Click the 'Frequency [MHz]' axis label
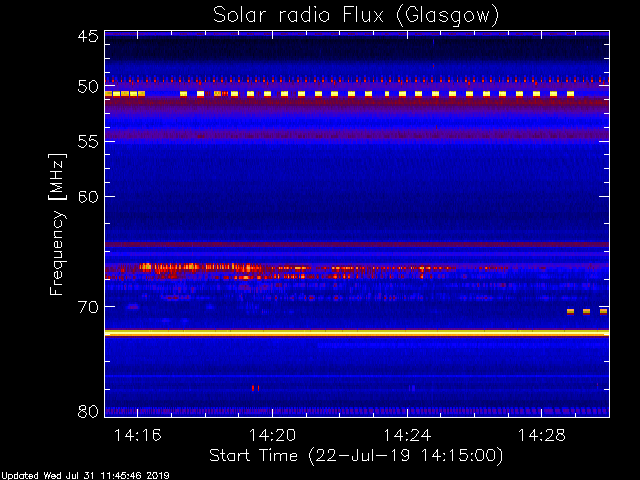Screen dimensions: 640x480 (x=57, y=224)
